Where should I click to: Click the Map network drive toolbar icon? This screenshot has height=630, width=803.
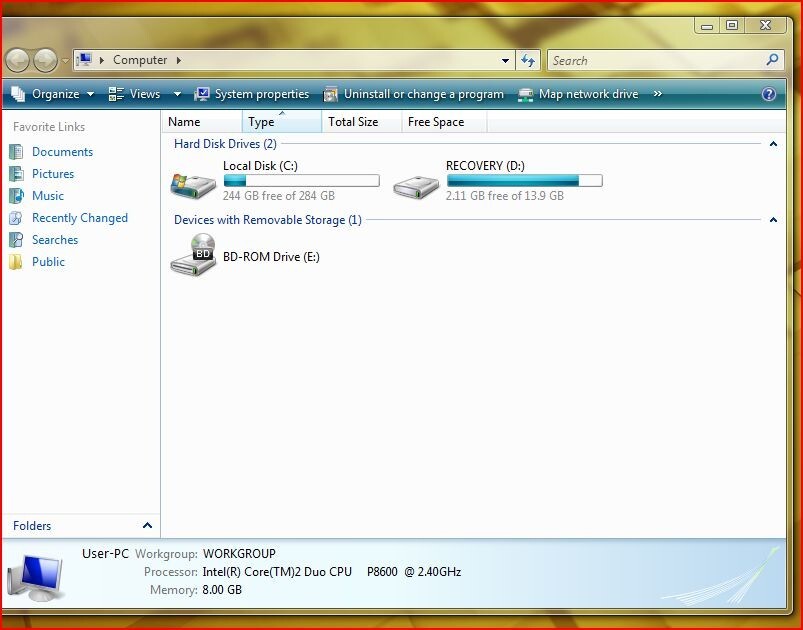[525, 94]
